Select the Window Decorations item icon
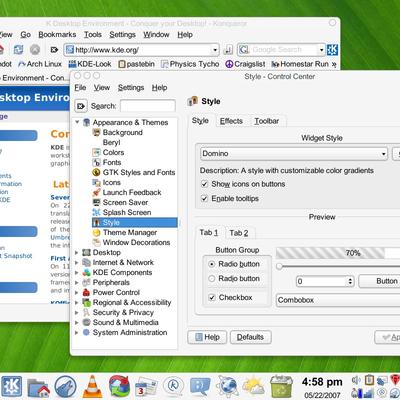 click(x=96, y=242)
